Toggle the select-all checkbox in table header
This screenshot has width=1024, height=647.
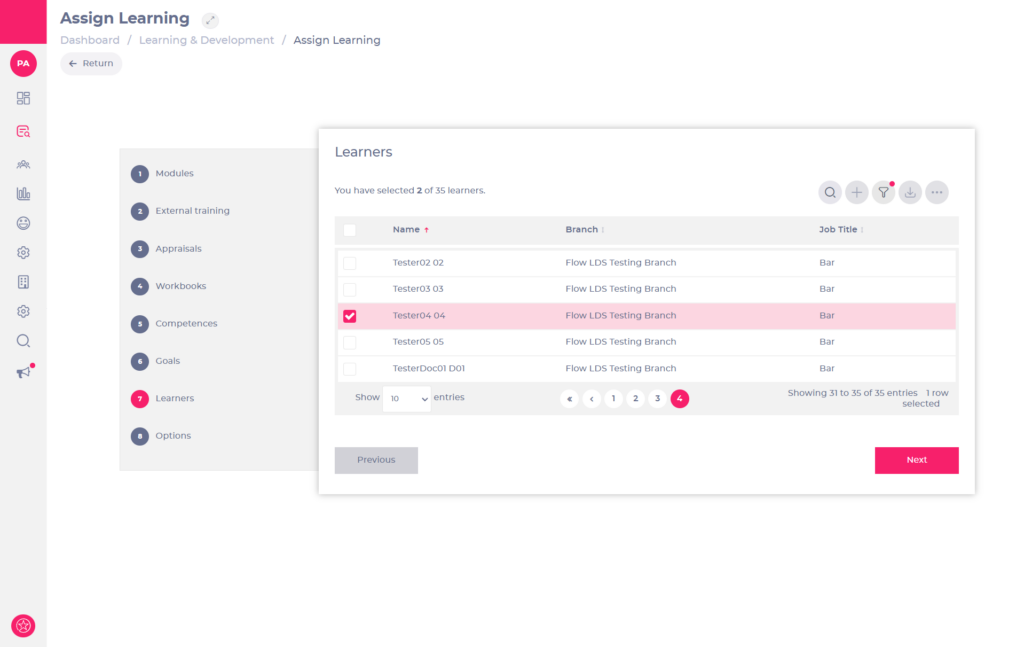pyautogui.click(x=350, y=230)
